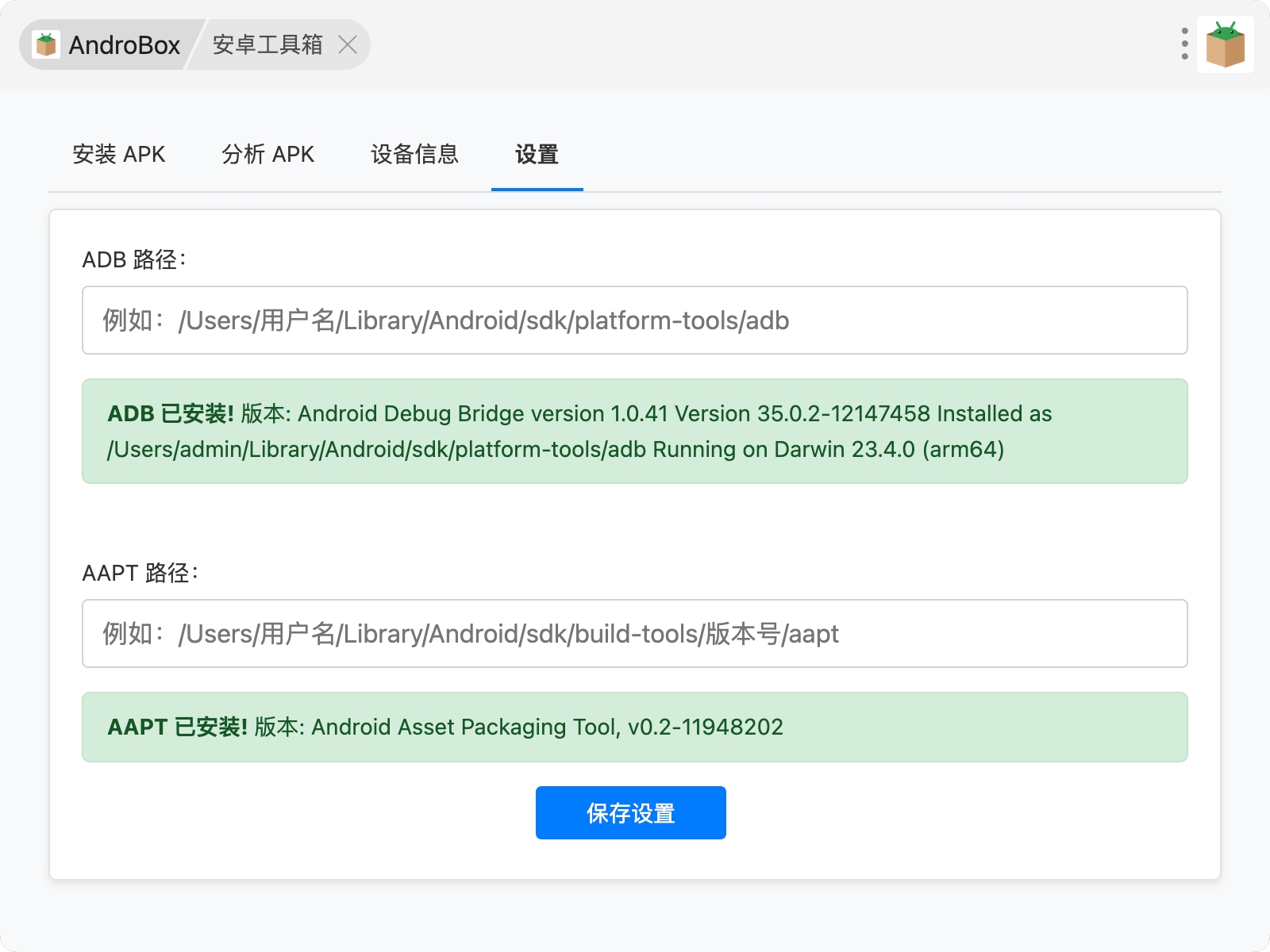Select the AndroBox title tab text
Screen dimensions: 1270x952
125,45
